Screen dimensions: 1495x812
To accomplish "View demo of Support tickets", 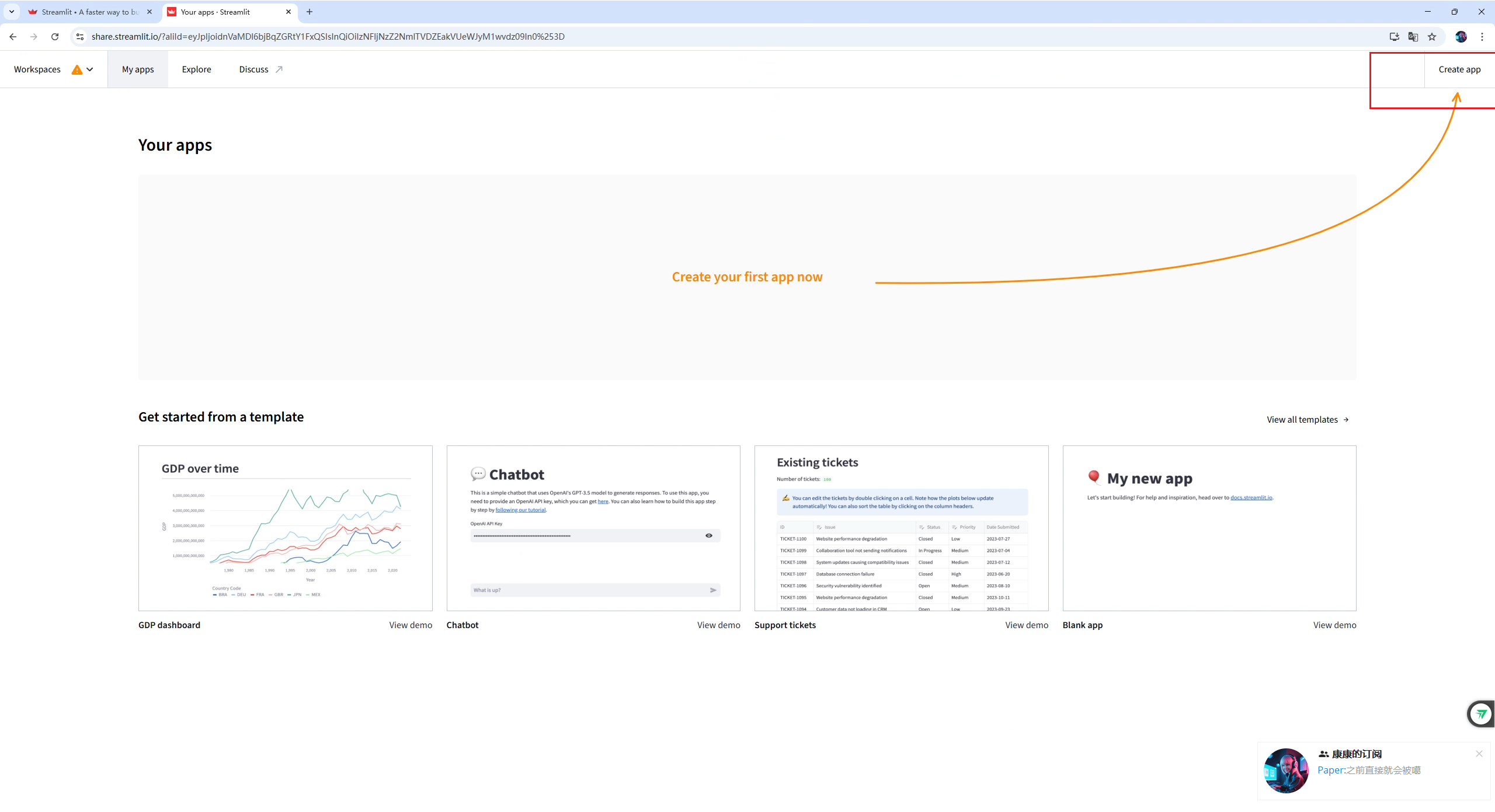I will point(1027,625).
